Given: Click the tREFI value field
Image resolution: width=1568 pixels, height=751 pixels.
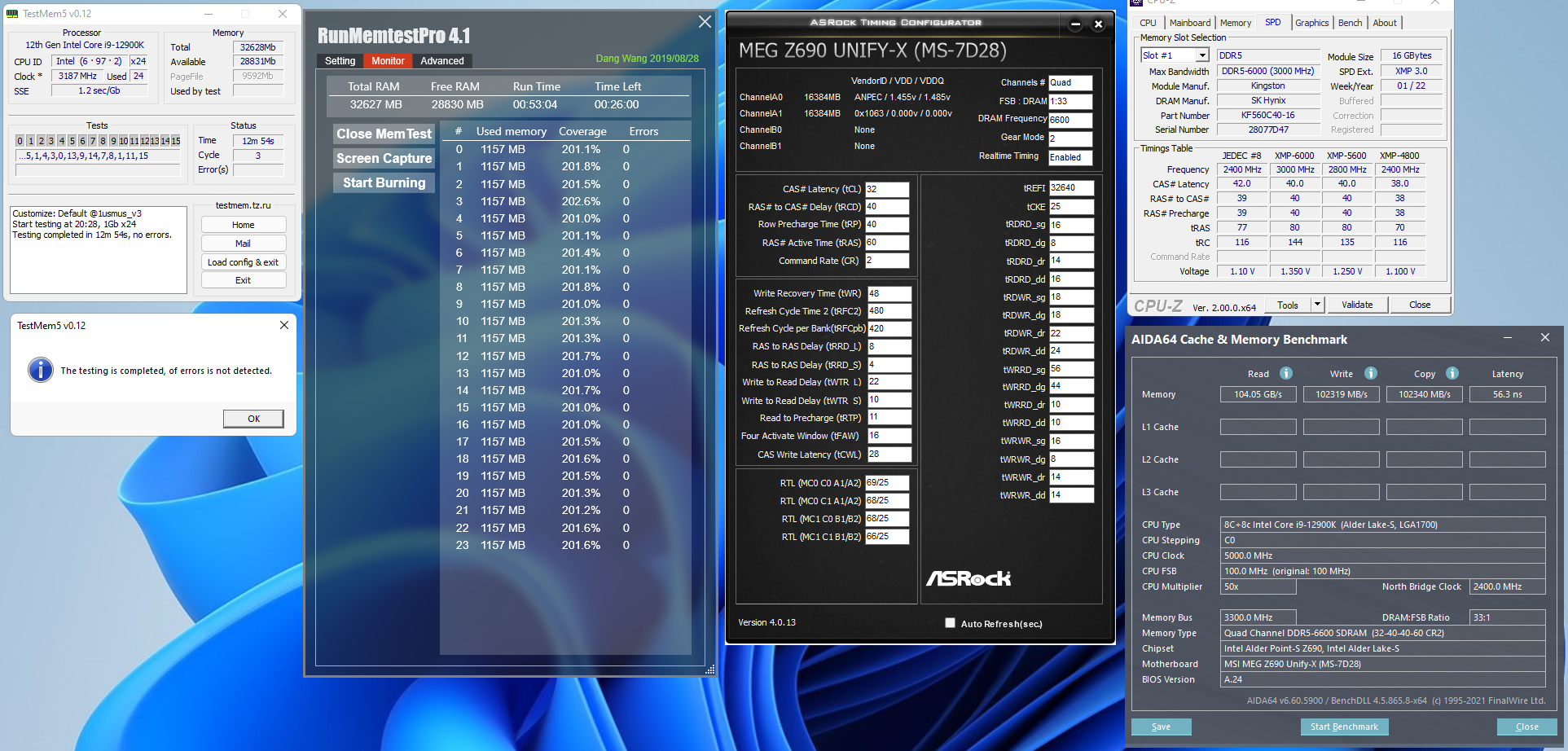Looking at the screenshot, I should pos(1071,188).
